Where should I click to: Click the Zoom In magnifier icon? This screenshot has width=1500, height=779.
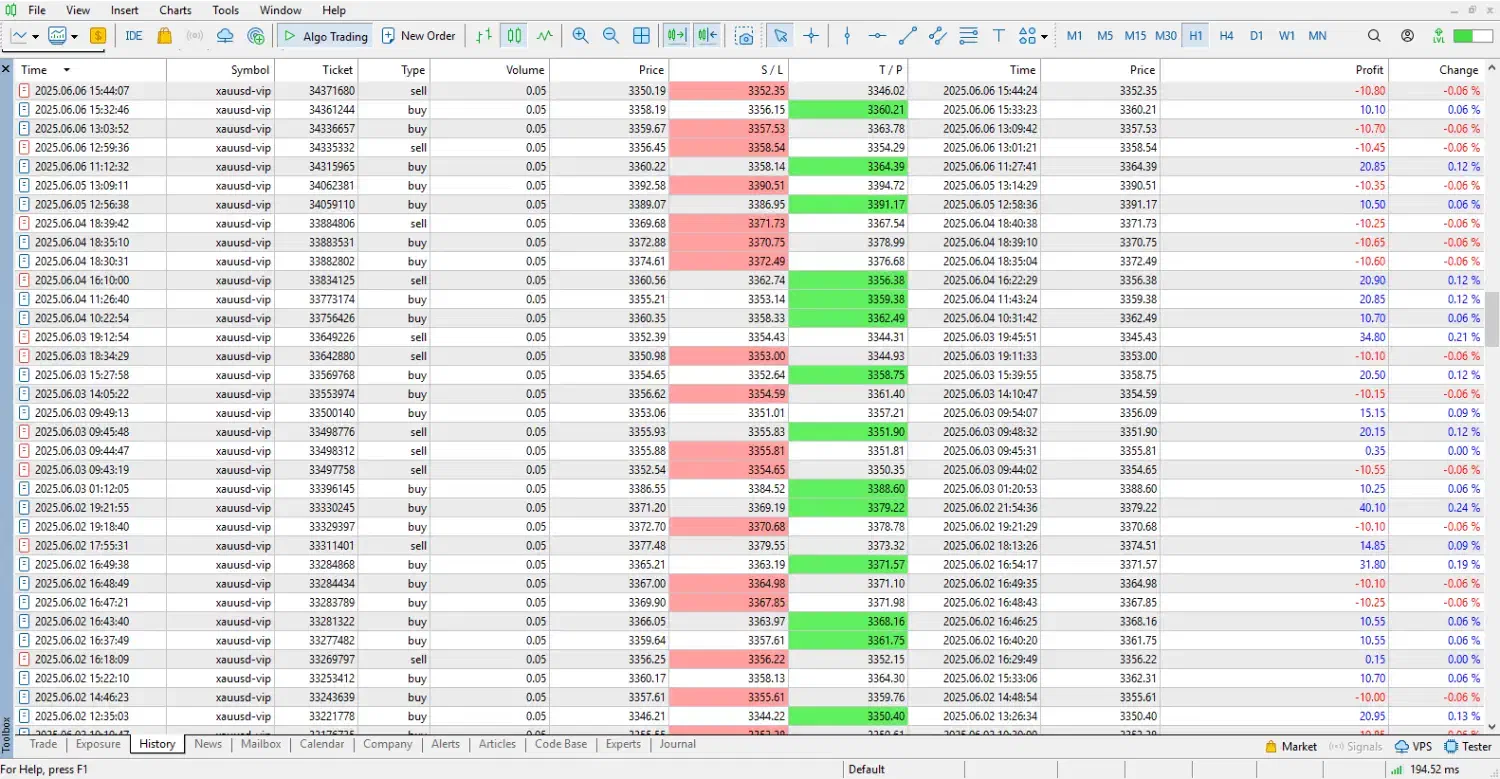(x=580, y=36)
